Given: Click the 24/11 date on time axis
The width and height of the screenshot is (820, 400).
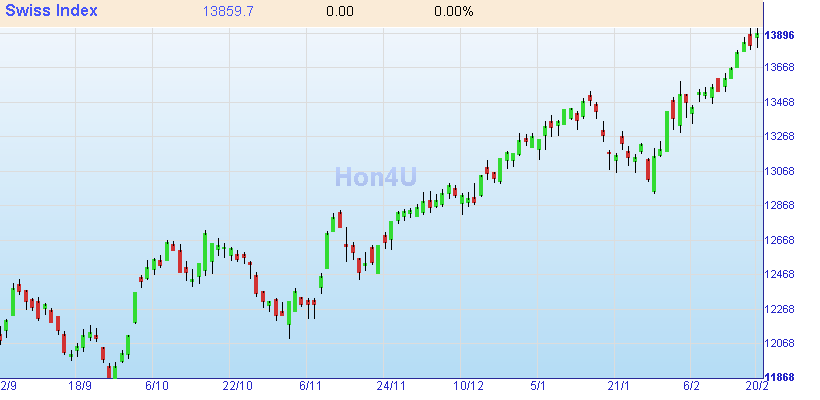Looking at the screenshot, I should (x=390, y=386).
